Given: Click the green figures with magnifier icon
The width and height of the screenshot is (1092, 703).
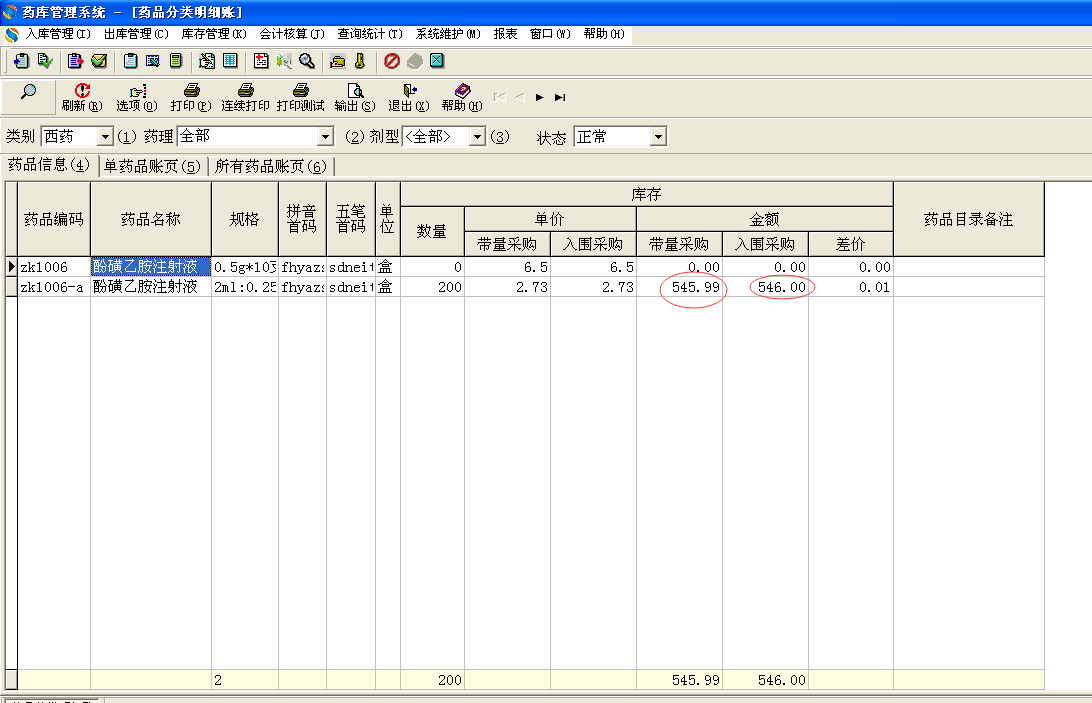Looking at the screenshot, I should pos(284,61).
